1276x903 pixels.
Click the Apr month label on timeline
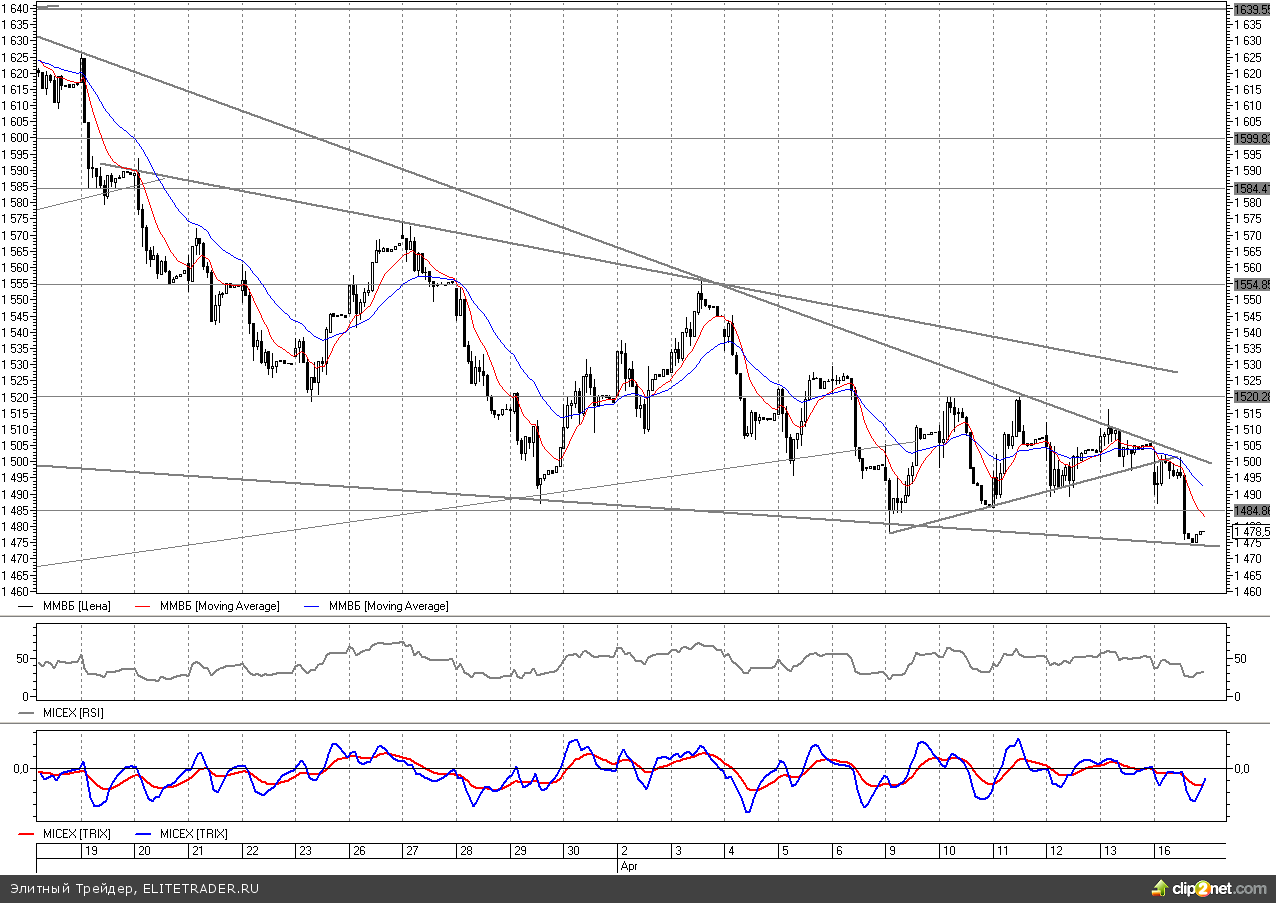pos(629,865)
